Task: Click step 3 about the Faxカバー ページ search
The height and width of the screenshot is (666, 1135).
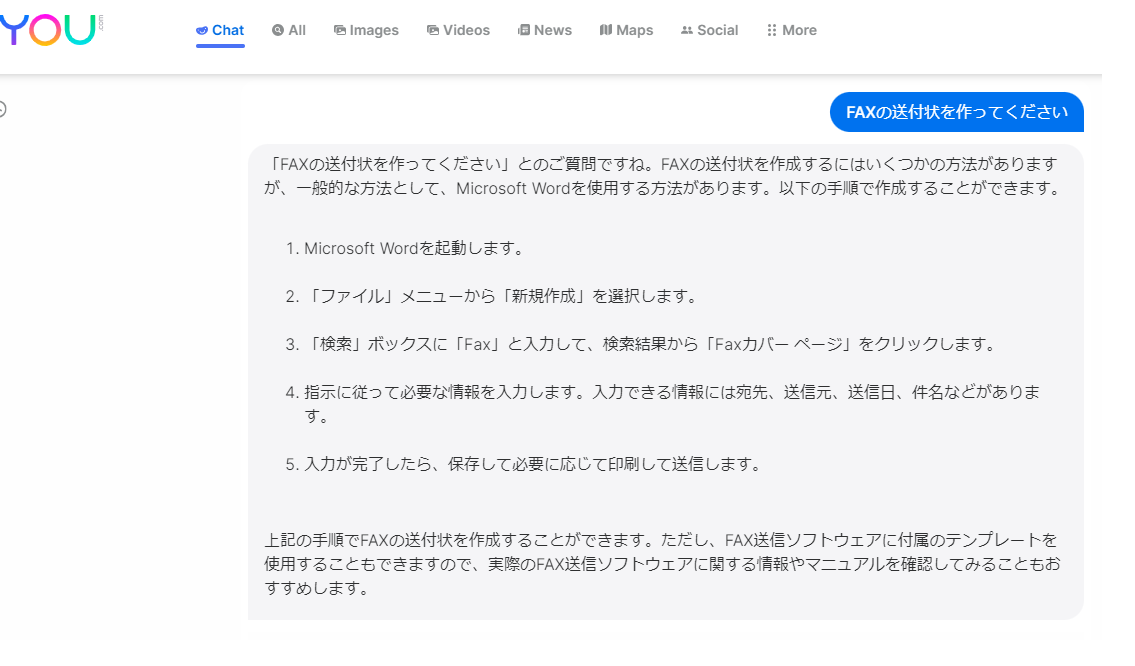Action: click(x=641, y=344)
